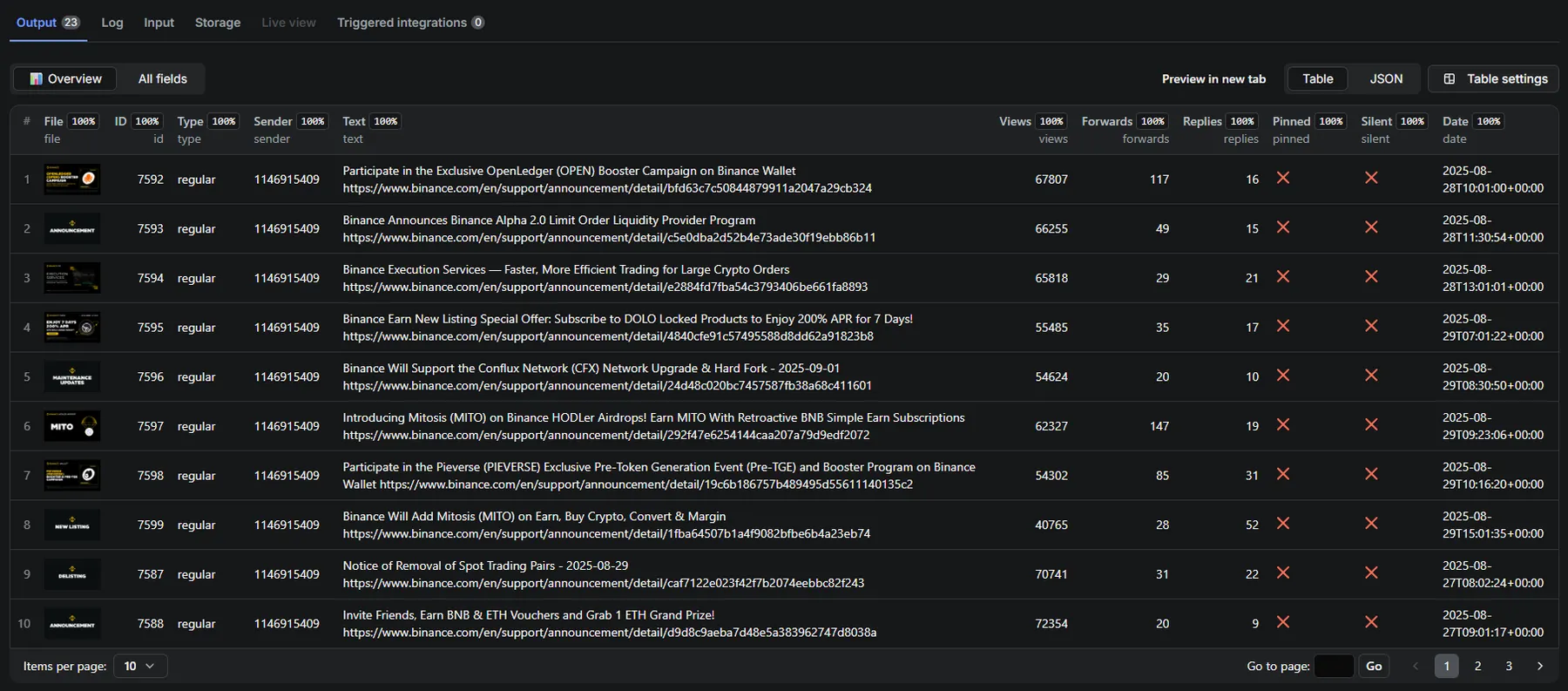Click views value 67807

point(1051,180)
